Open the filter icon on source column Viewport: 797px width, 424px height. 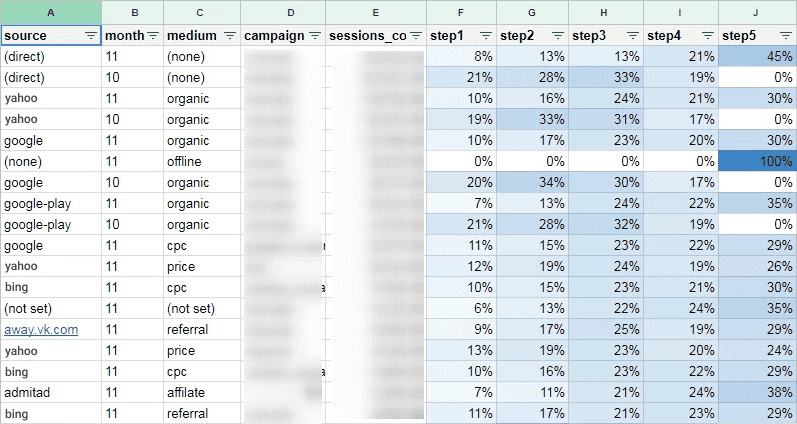pos(91,36)
